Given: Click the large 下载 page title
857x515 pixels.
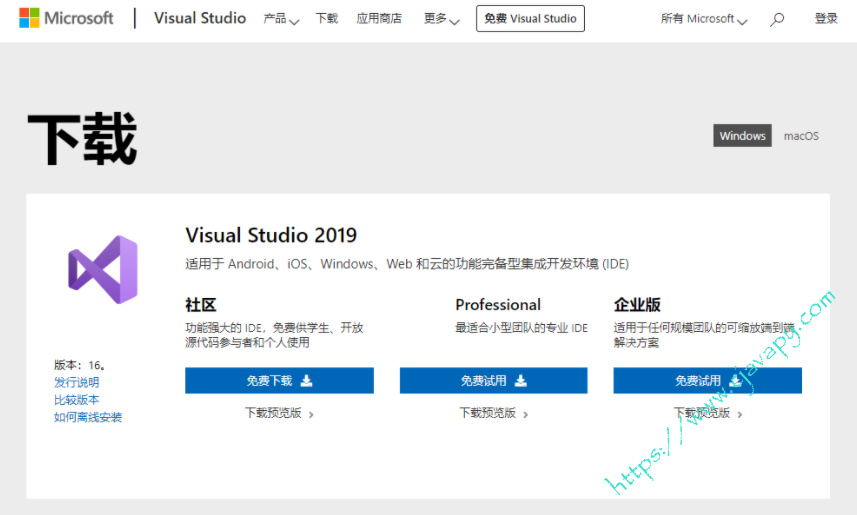Looking at the screenshot, I should 82,139.
